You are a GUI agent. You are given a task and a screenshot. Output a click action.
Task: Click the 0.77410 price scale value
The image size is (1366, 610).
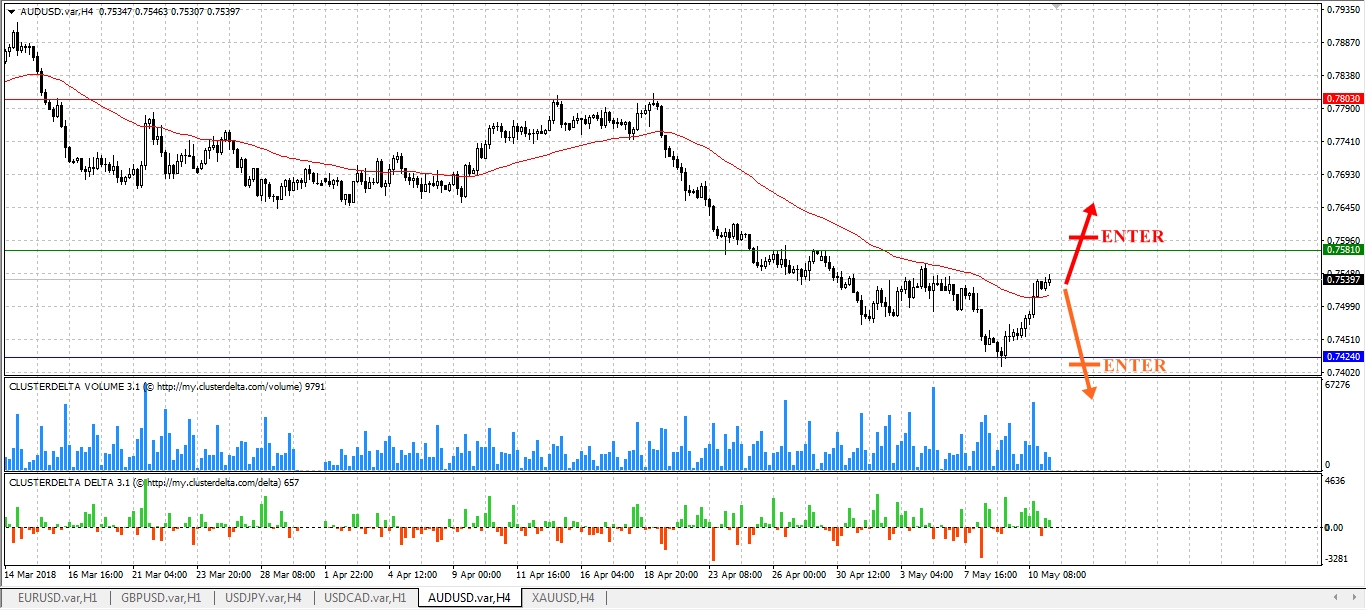coord(1343,142)
